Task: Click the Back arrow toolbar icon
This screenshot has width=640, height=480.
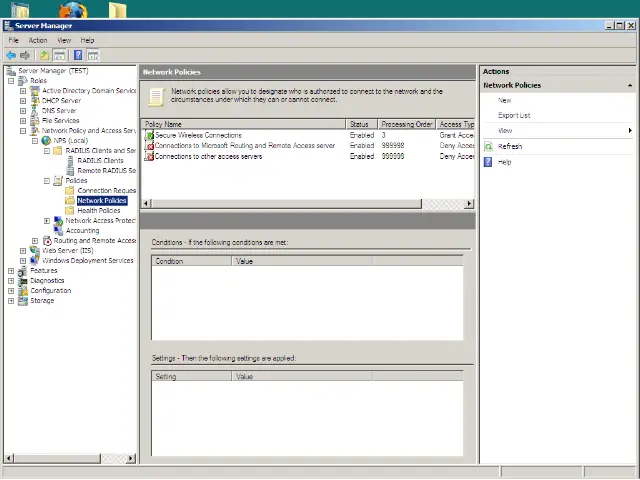Action: [11, 55]
